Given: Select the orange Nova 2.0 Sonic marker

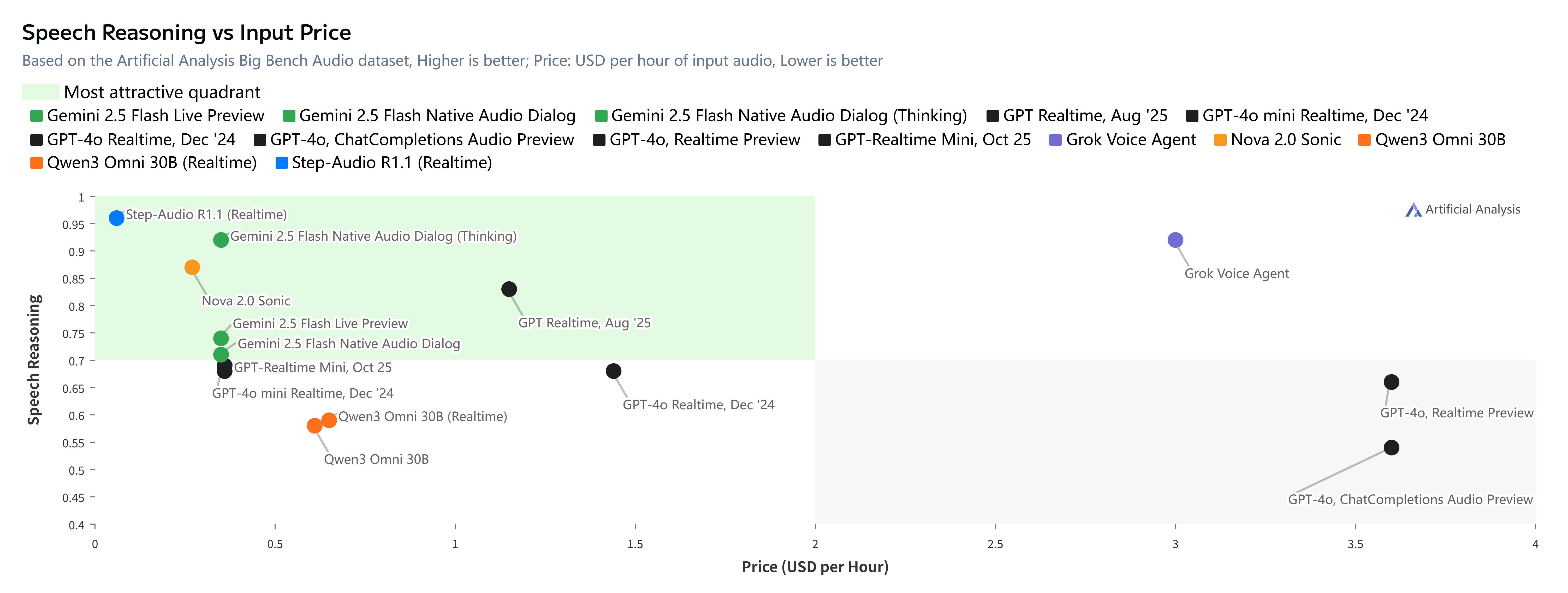Looking at the screenshot, I should point(192,267).
